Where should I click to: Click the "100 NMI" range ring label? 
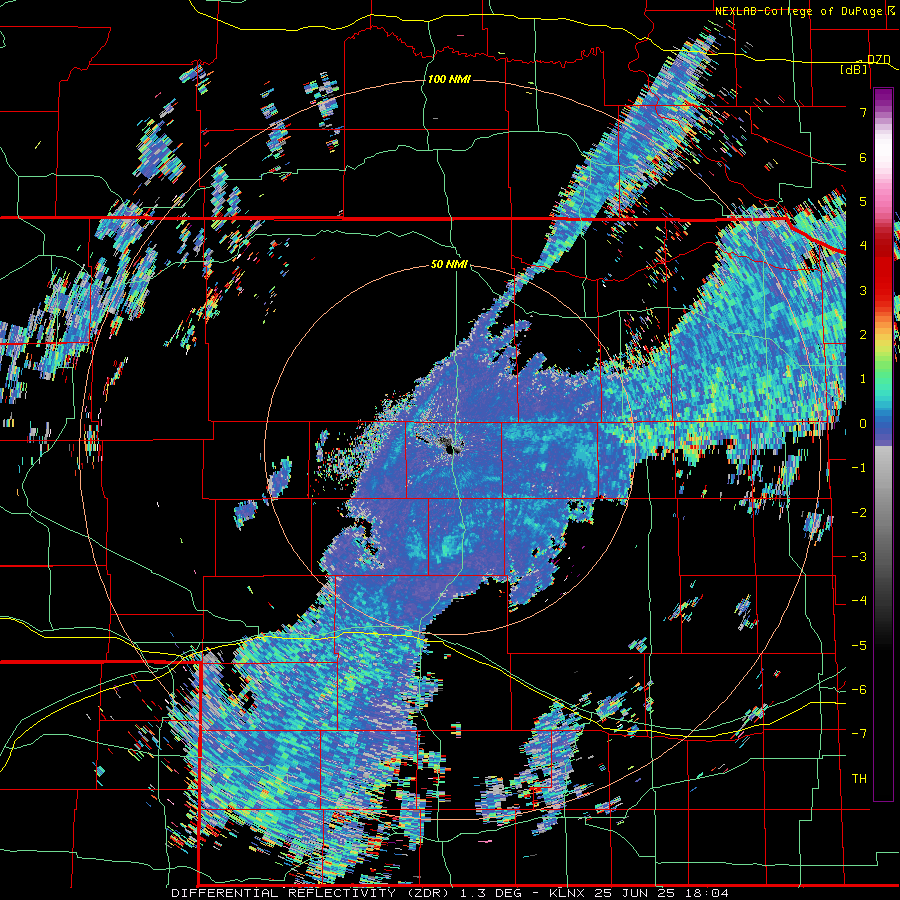click(x=449, y=79)
